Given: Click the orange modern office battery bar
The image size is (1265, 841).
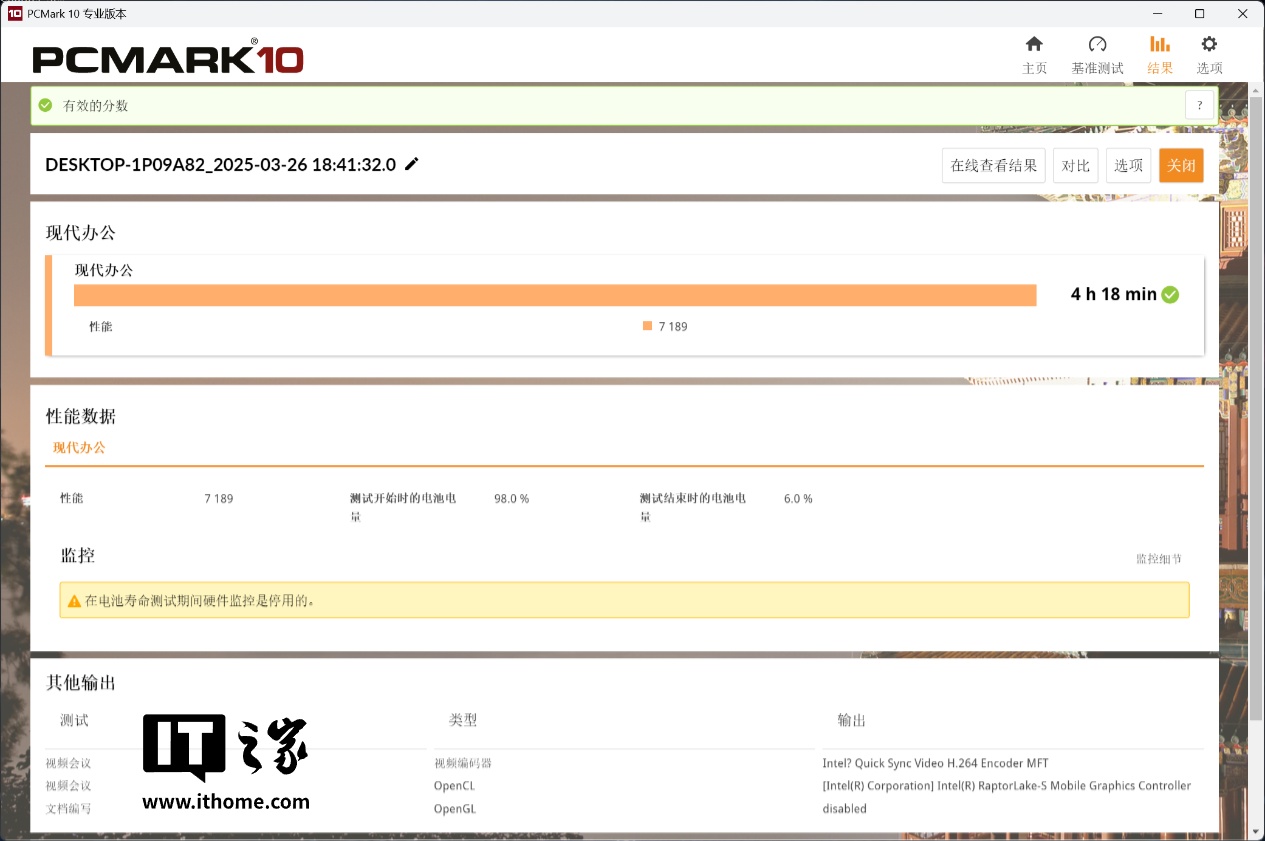Looking at the screenshot, I should tap(555, 295).
